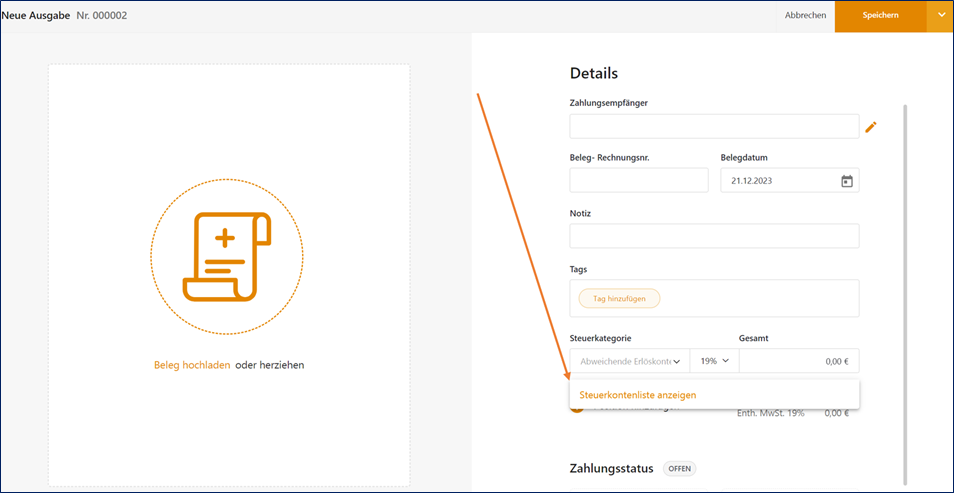
Task: Click the Notiz input field
Action: click(x=714, y=236)
